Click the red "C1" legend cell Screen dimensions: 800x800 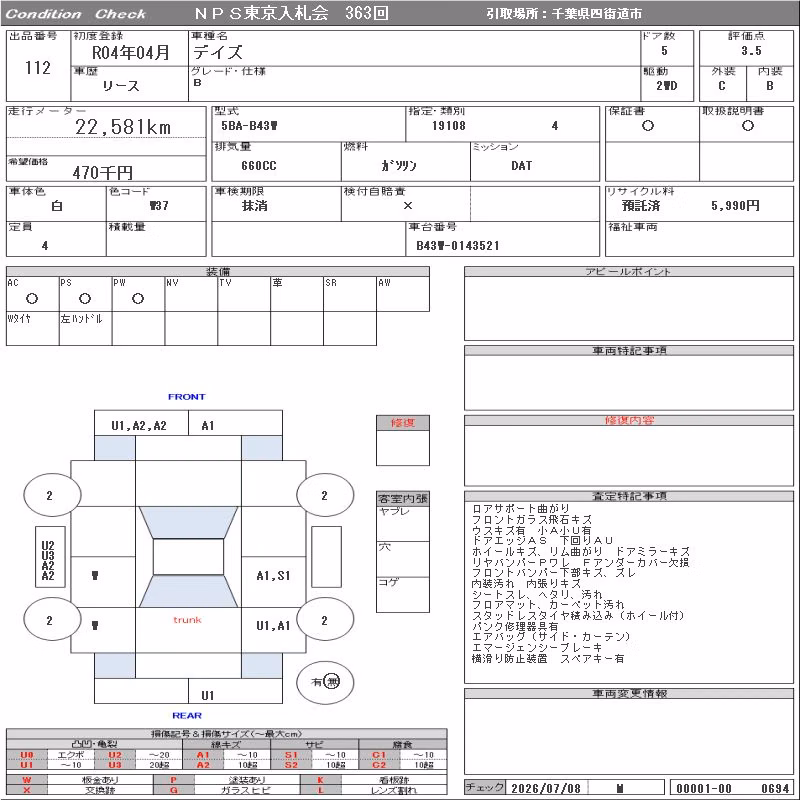pos(379,755)
